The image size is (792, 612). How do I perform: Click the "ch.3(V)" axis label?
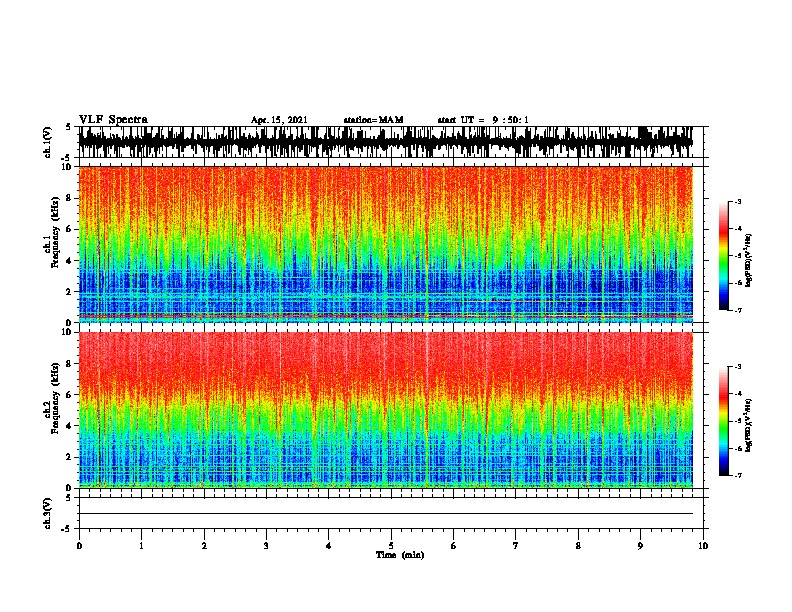(x=48, y=513)
